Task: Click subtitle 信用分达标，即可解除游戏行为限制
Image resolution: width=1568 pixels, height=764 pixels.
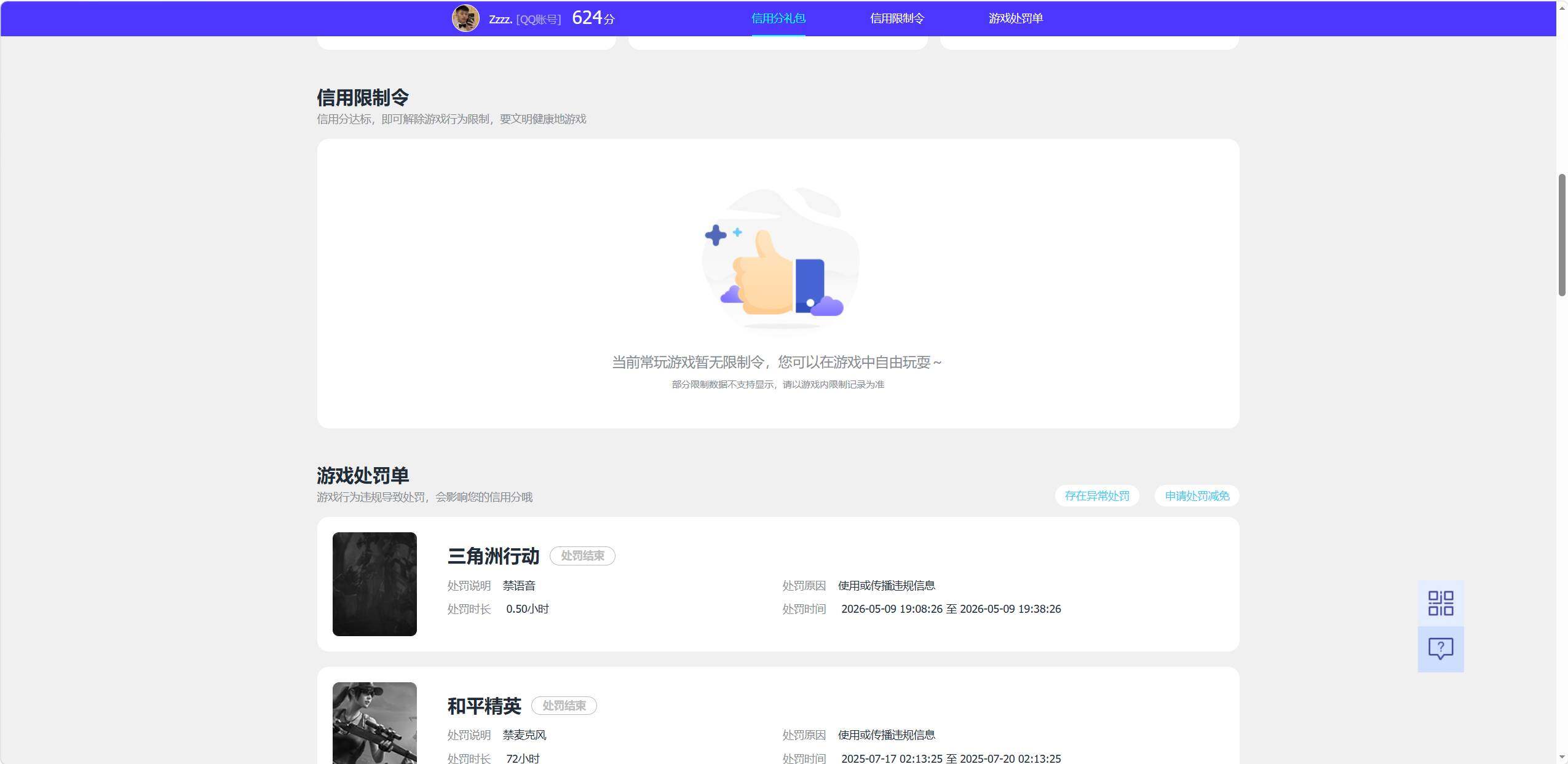Action: click(403, 119)
